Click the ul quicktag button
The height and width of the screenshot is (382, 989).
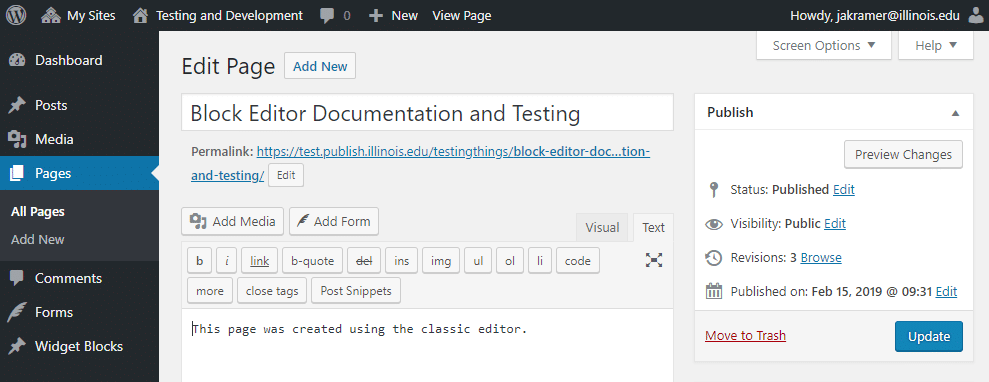[x=478, y=260]
